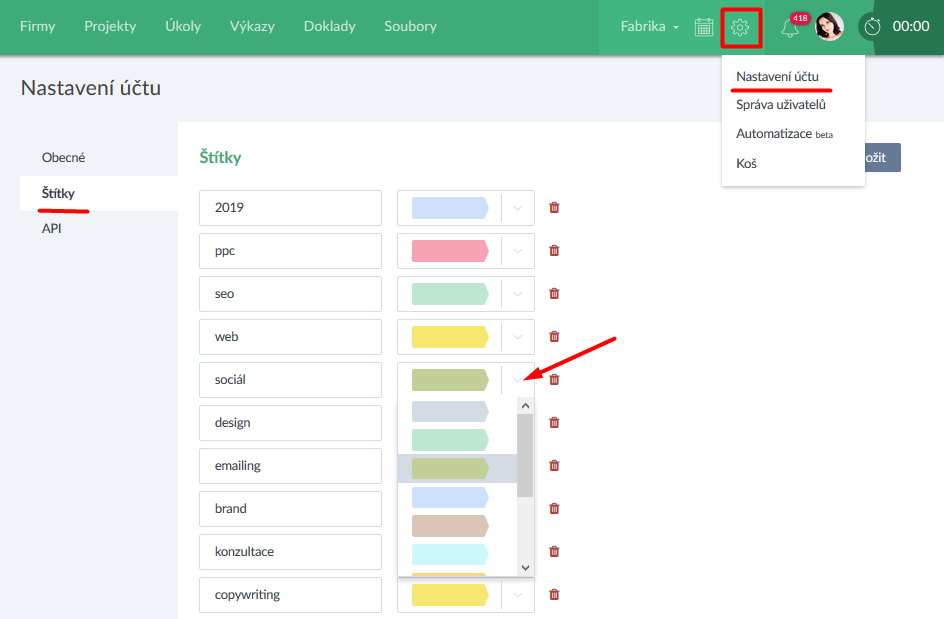This screenshot has width=944, height=619.
Task: Expand color dropdown for the seo tag
Action: 517,294
